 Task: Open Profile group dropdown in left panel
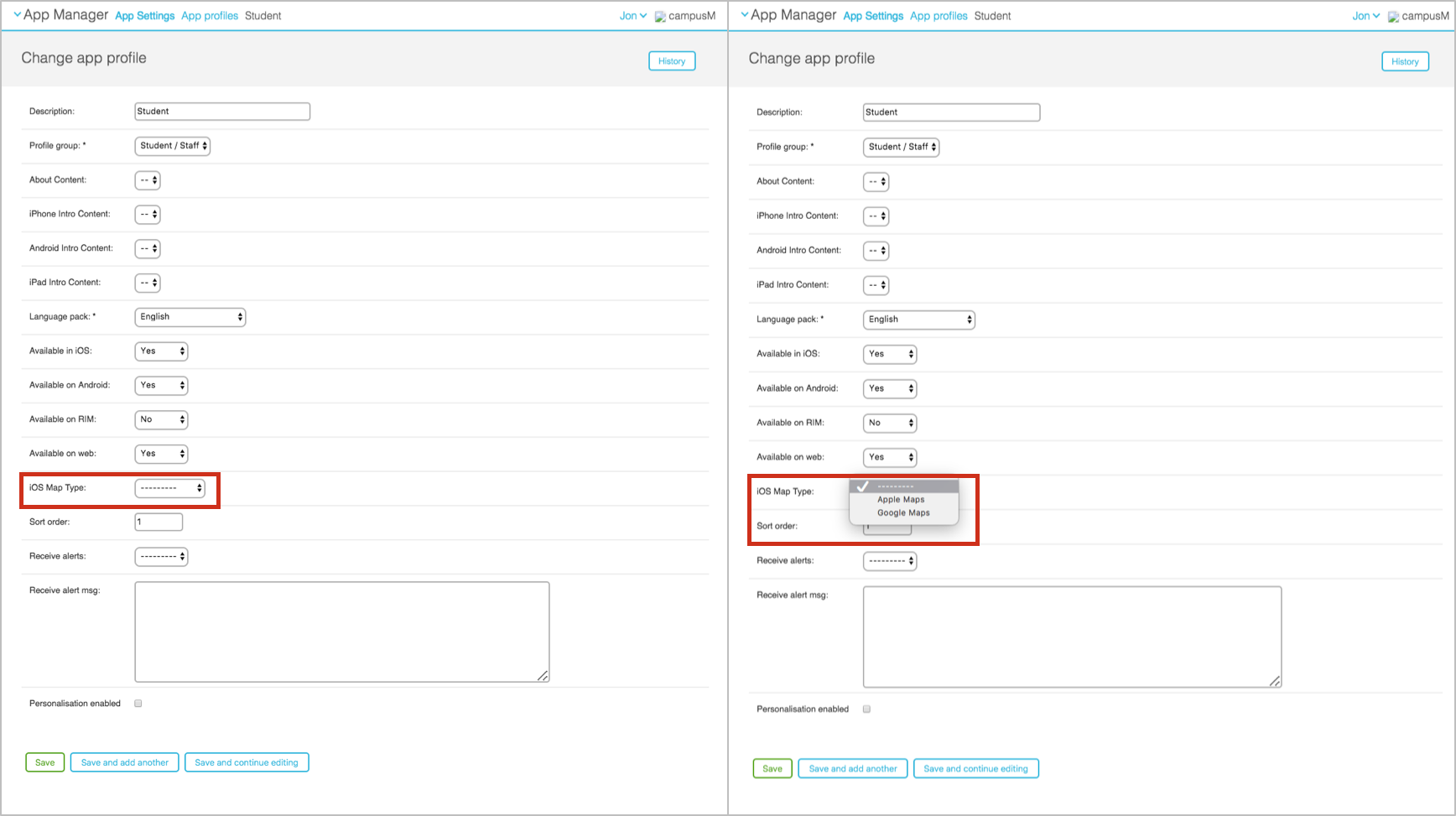172,146
